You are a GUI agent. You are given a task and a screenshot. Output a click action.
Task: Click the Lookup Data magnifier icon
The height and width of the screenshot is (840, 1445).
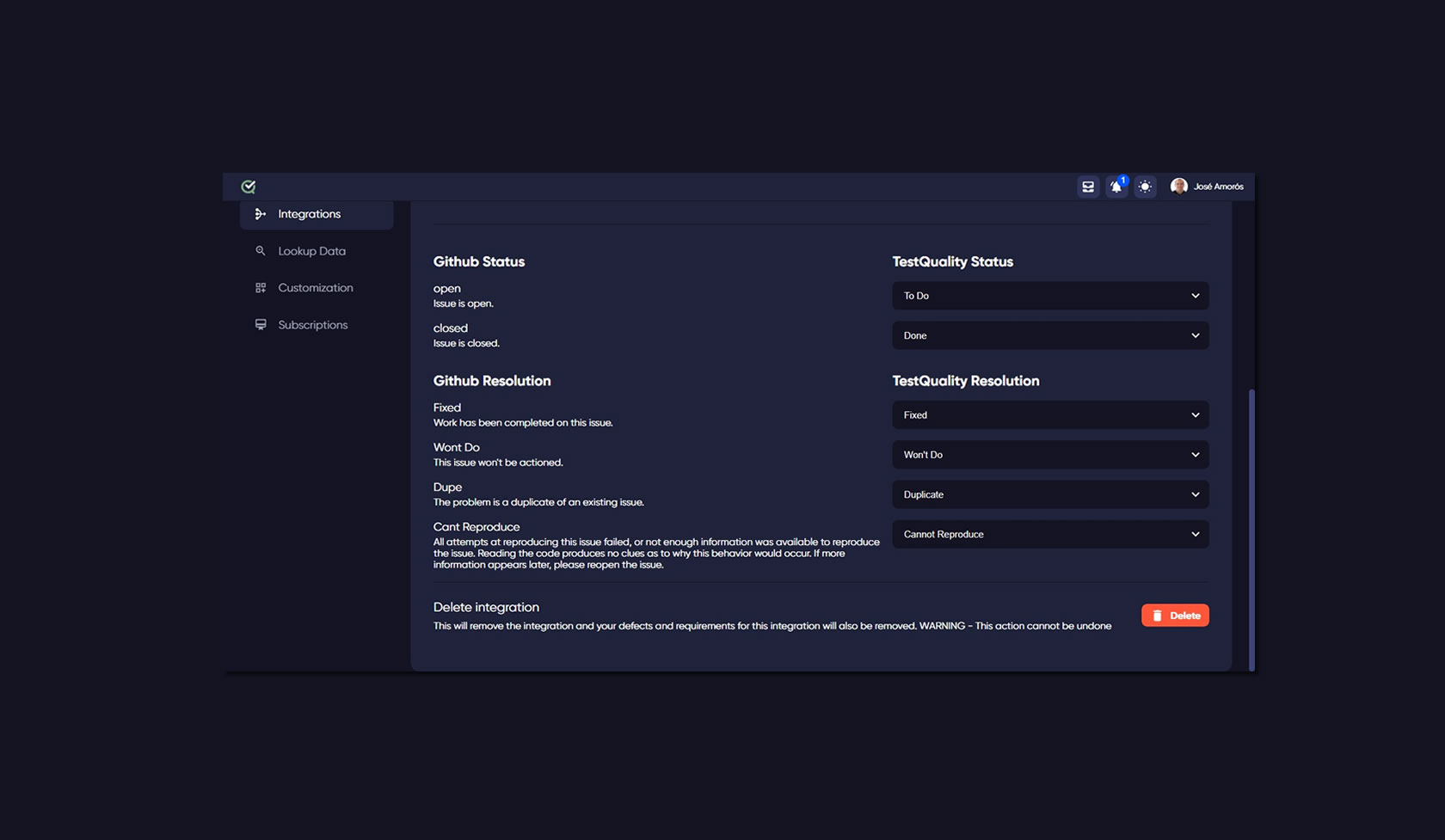261,250
